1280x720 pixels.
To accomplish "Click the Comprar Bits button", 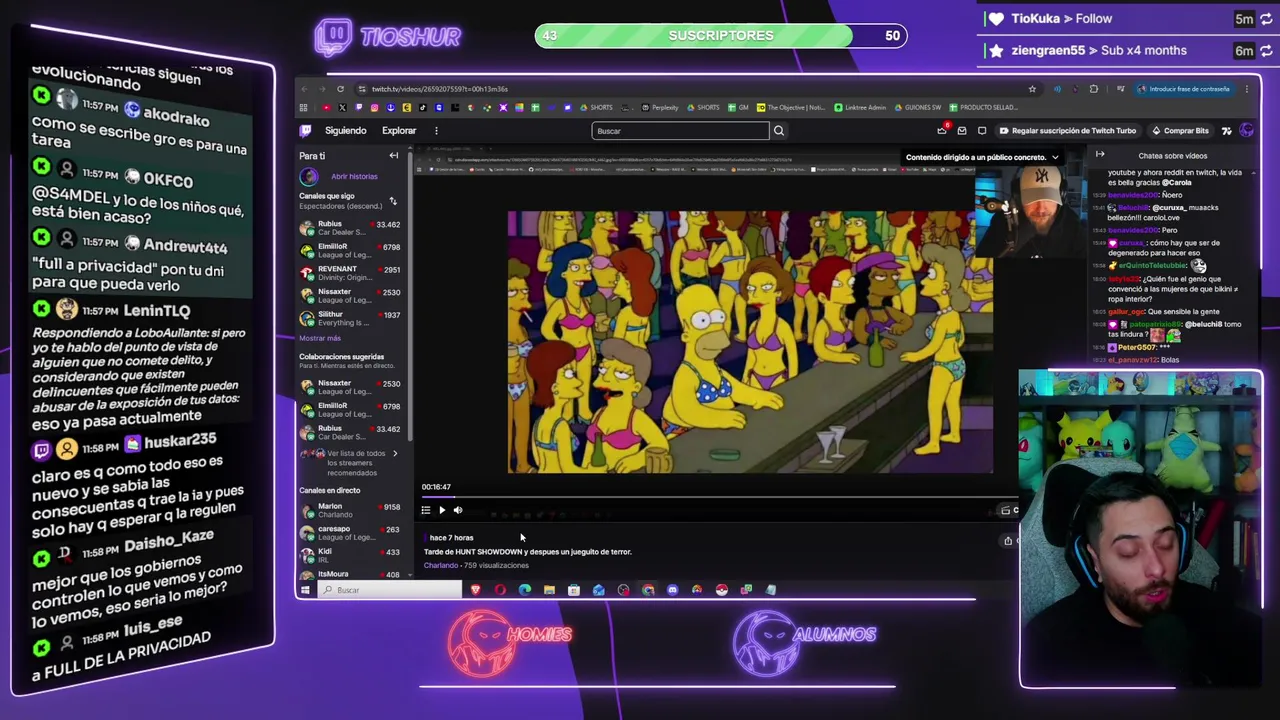I will [1180, 130].
